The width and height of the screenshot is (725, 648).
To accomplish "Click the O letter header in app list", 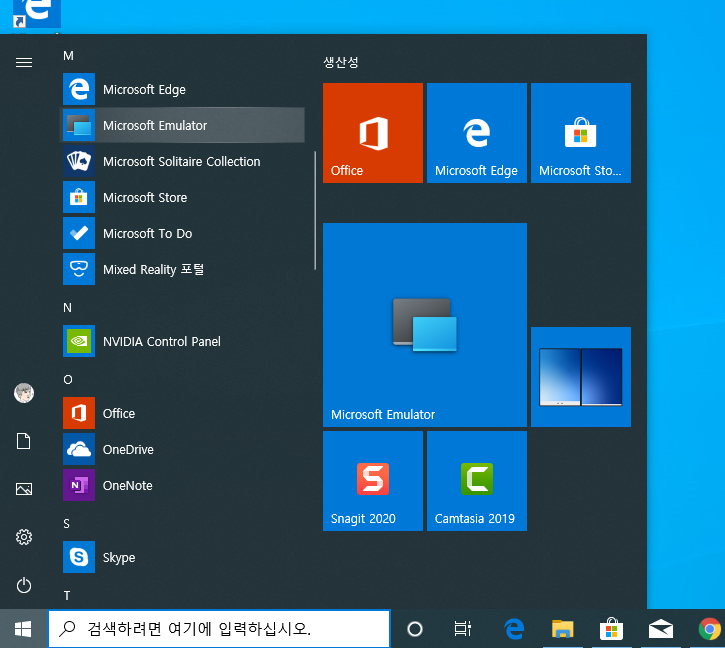I will click(68, 380).
